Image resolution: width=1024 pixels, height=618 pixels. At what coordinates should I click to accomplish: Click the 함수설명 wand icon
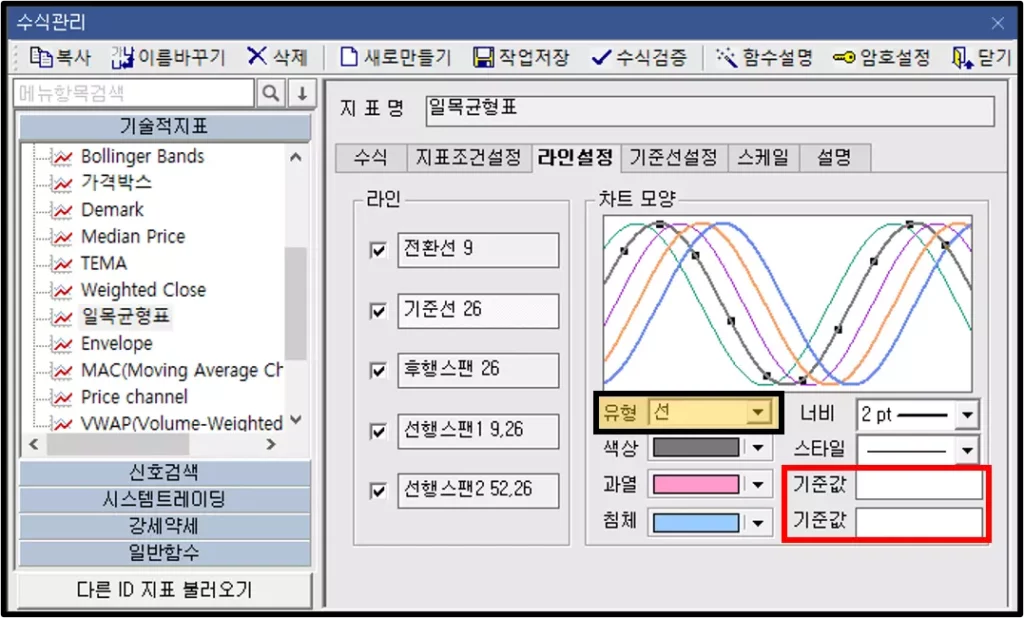click(726, 57)
